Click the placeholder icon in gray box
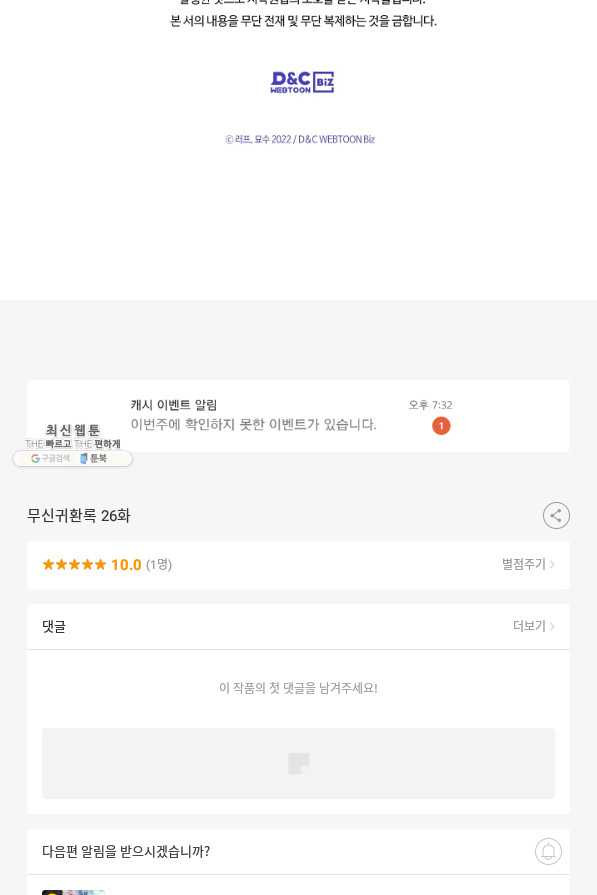Image resolution: width=597 pixels, height=895 pixels. pos(298,763)
